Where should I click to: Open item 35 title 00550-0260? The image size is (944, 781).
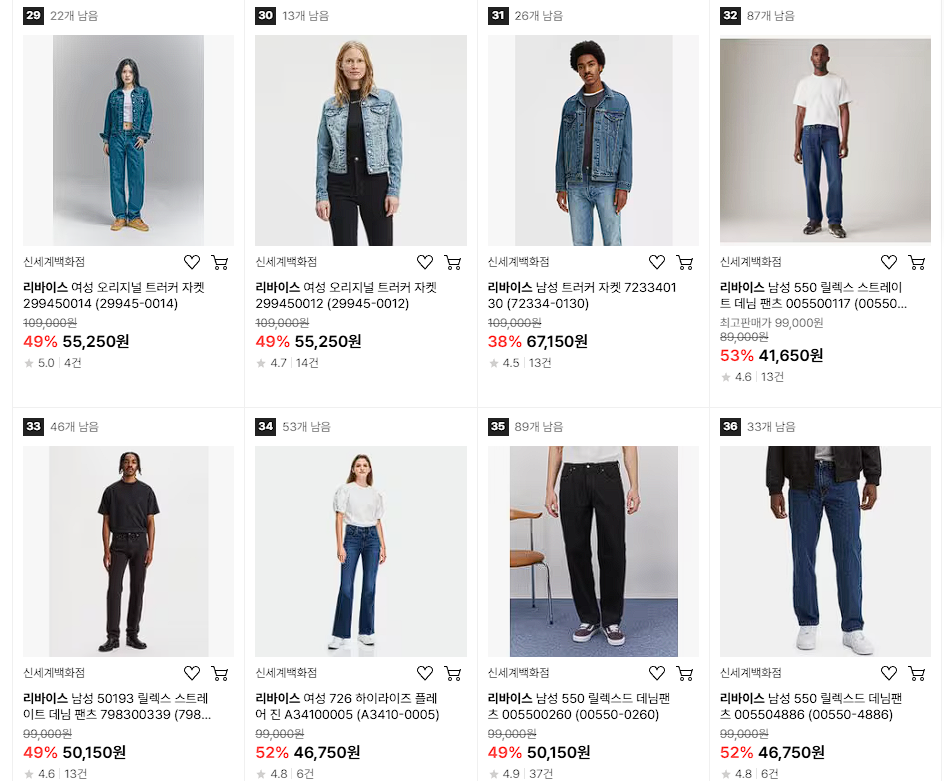pos(579,707)
